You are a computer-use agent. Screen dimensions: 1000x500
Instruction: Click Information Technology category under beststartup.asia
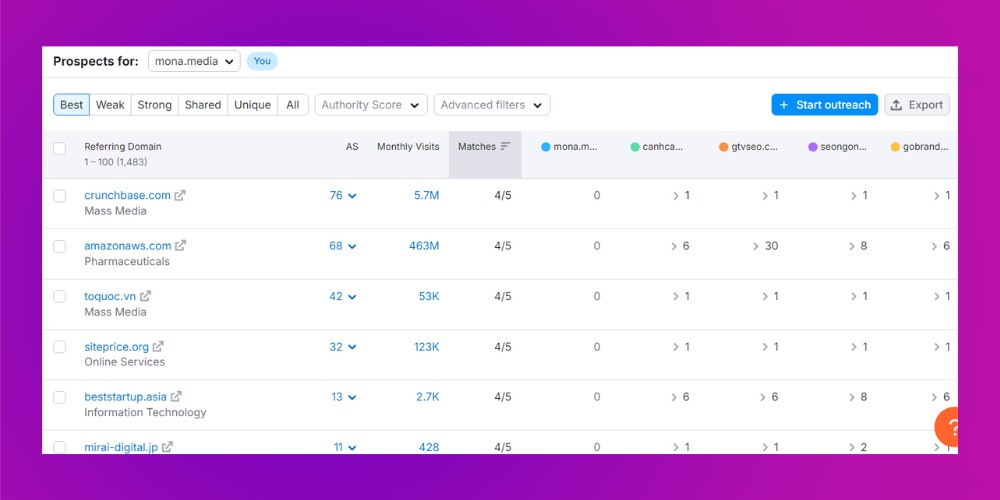145,413
